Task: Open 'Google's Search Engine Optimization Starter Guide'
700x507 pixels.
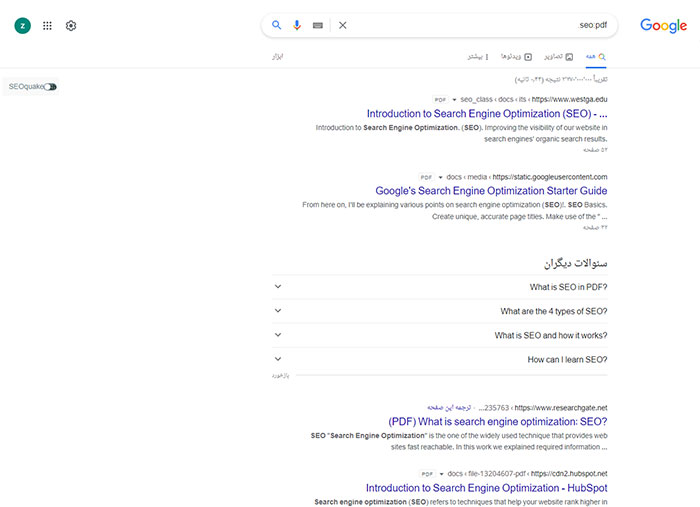Action: click(x=491, y=191)
